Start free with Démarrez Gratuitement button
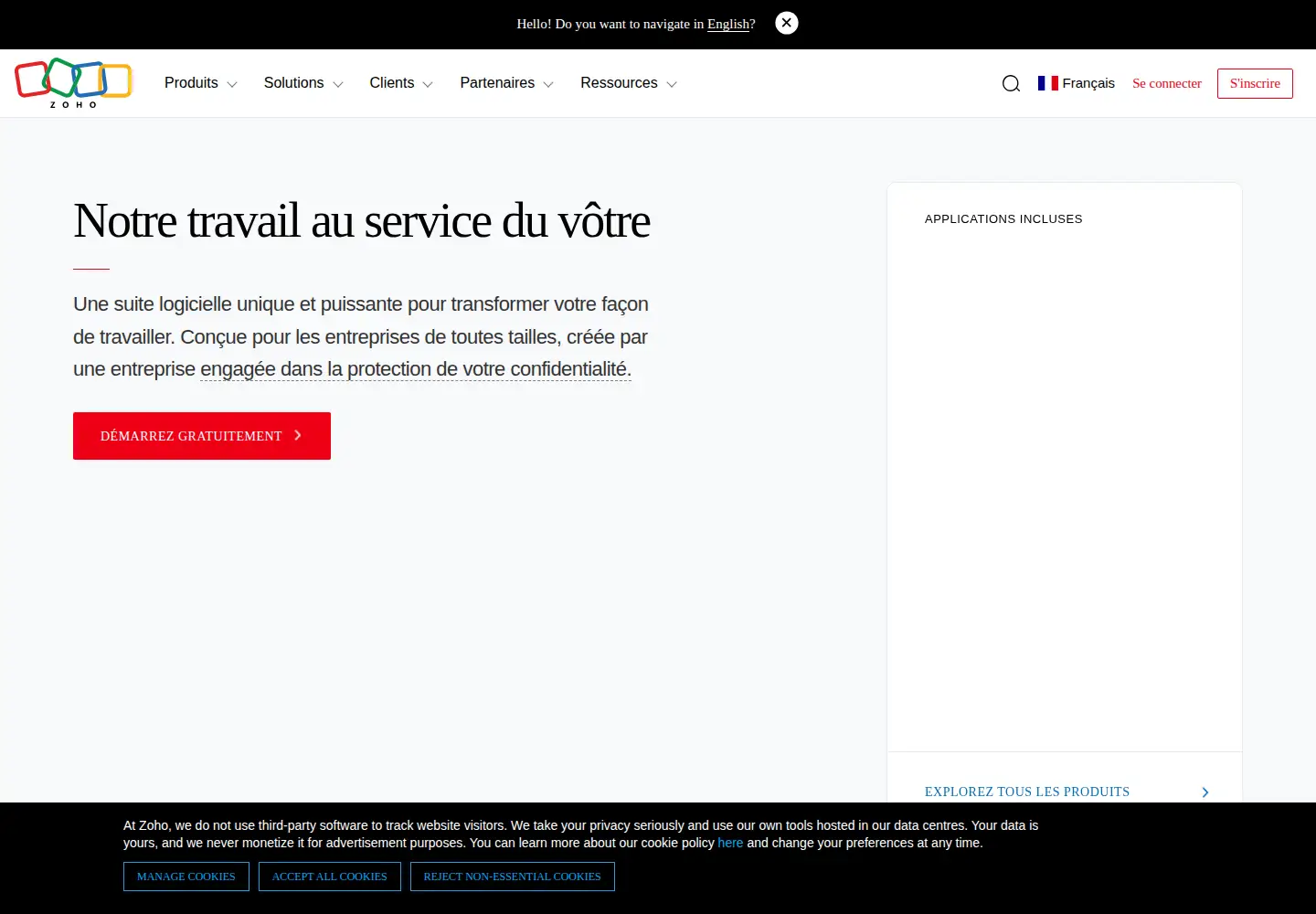 (x=202, y=436)
